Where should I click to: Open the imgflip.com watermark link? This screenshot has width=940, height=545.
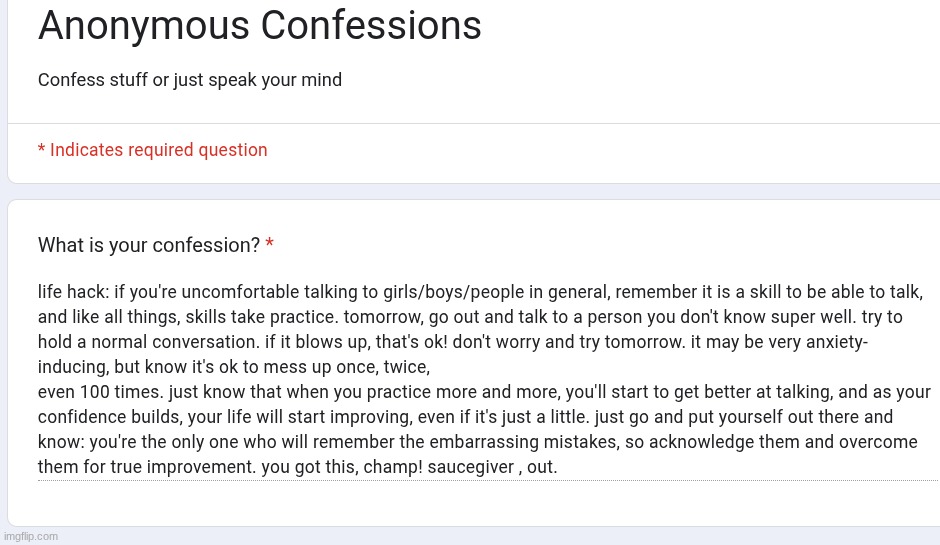point(31,537)
